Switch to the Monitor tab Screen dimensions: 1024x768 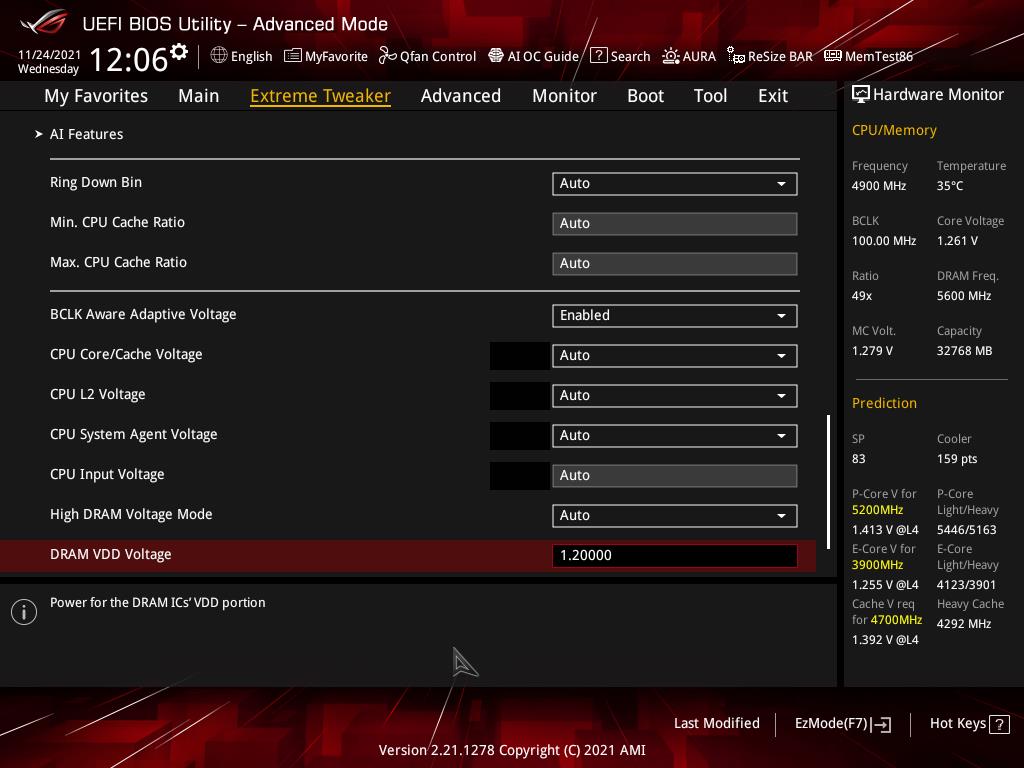click(x=564, y=96)
